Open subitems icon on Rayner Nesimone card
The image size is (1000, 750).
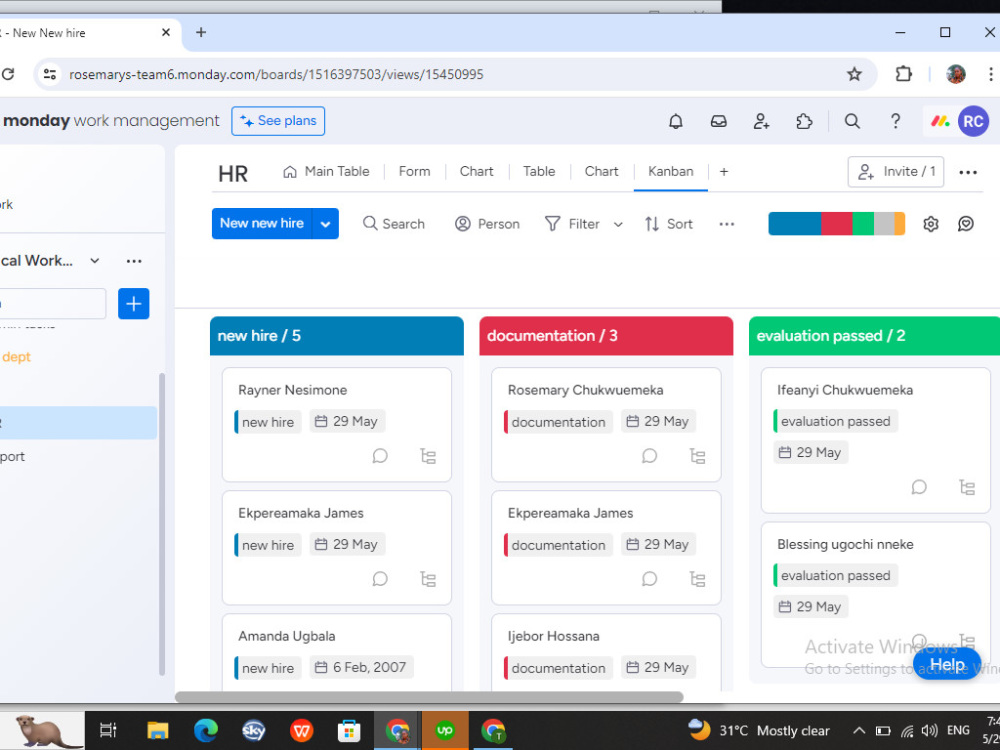[x=428, y=456]
